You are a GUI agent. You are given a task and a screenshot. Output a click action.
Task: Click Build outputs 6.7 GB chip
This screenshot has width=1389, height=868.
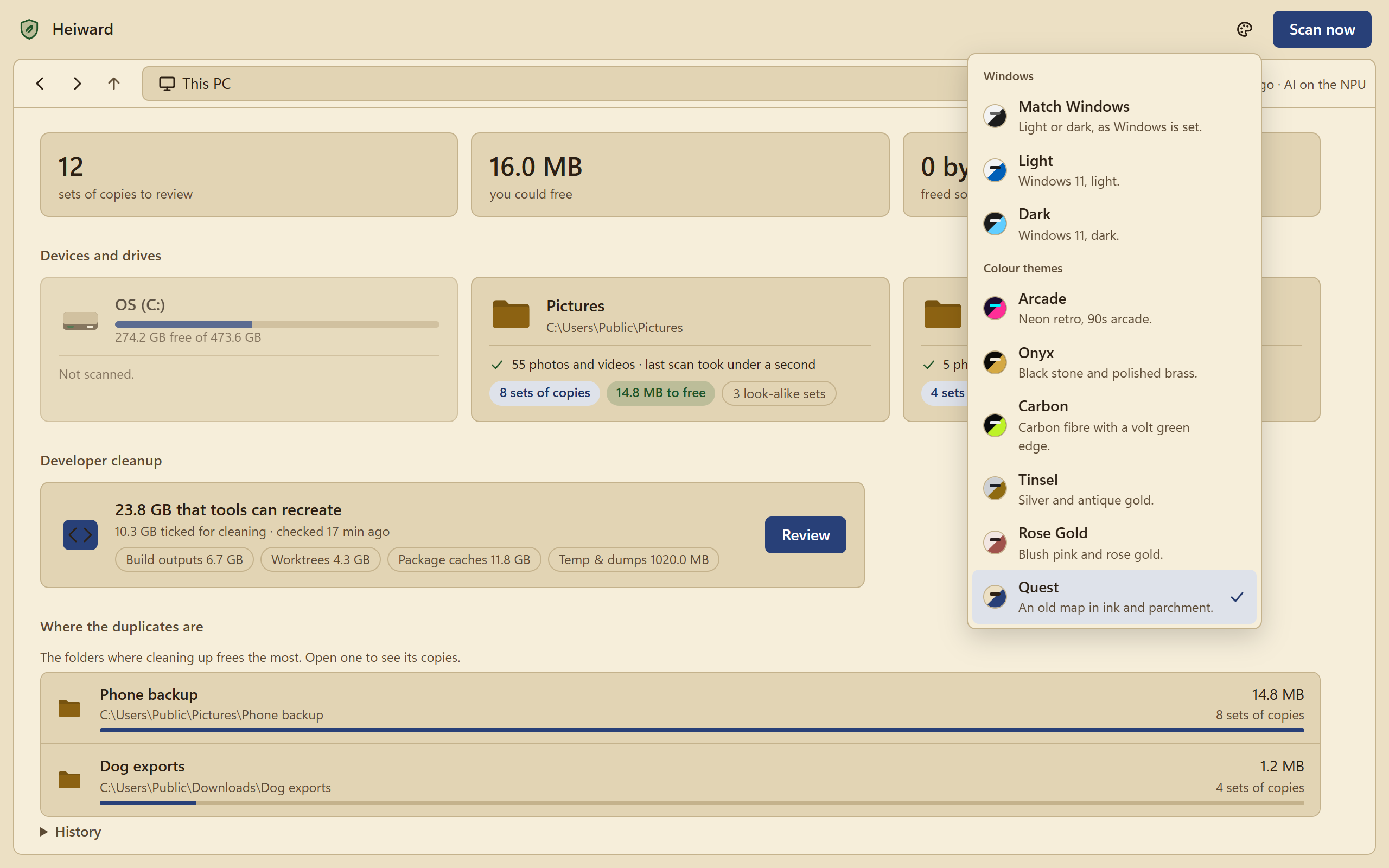click(184, 559)
